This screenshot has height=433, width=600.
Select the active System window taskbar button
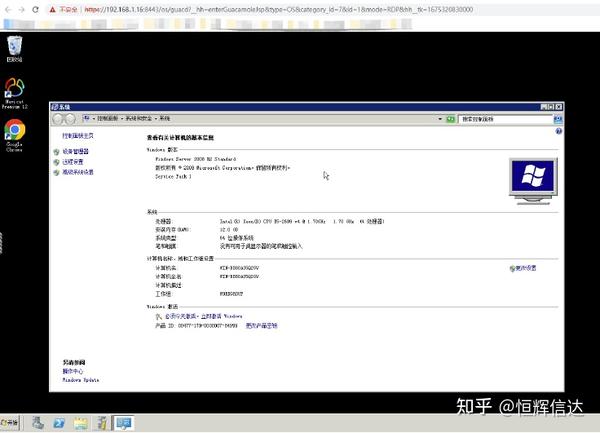(124, 423)
